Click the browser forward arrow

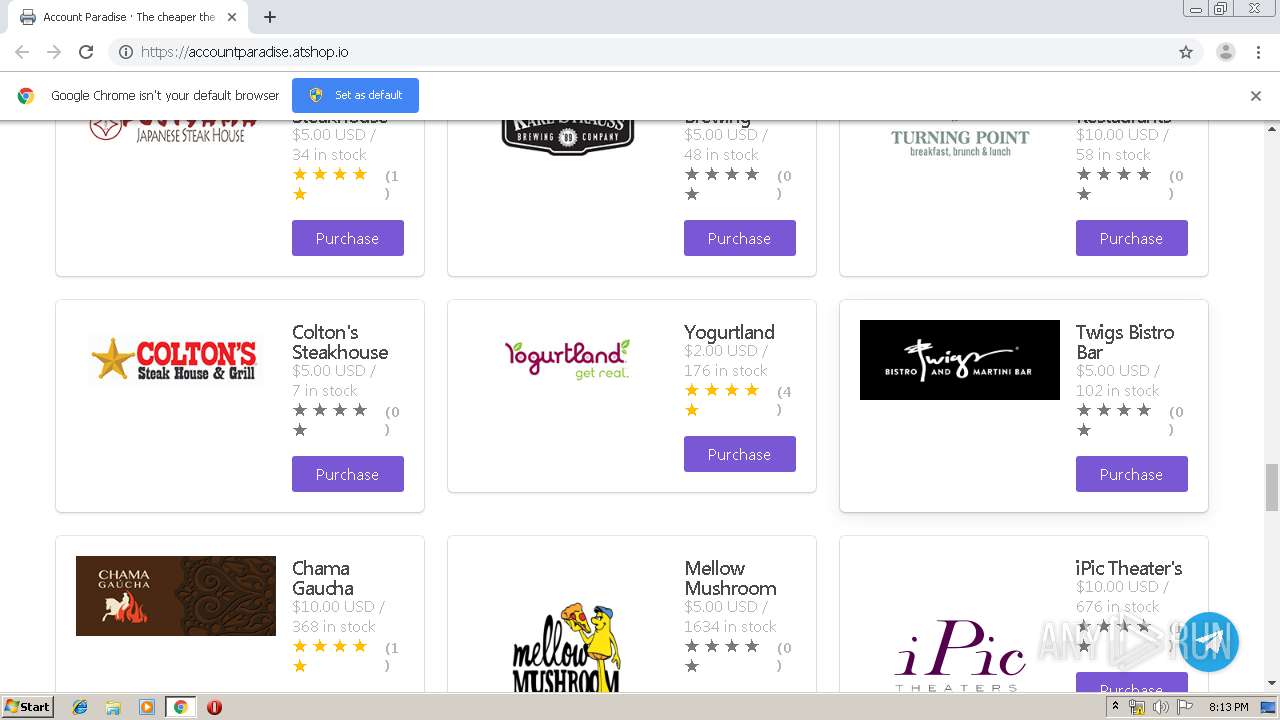coord(54,52)
